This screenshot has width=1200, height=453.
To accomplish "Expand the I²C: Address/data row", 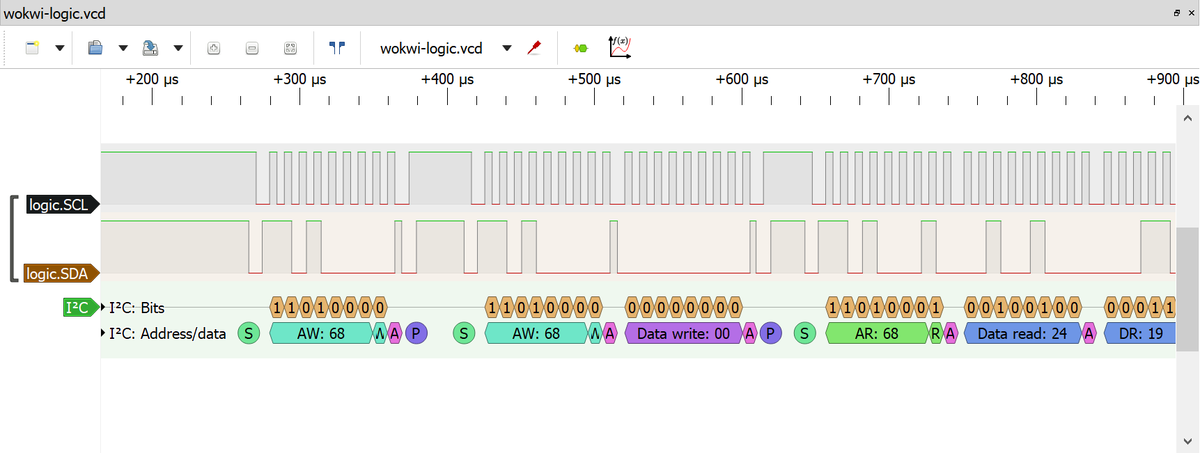I will pos(104,333).
